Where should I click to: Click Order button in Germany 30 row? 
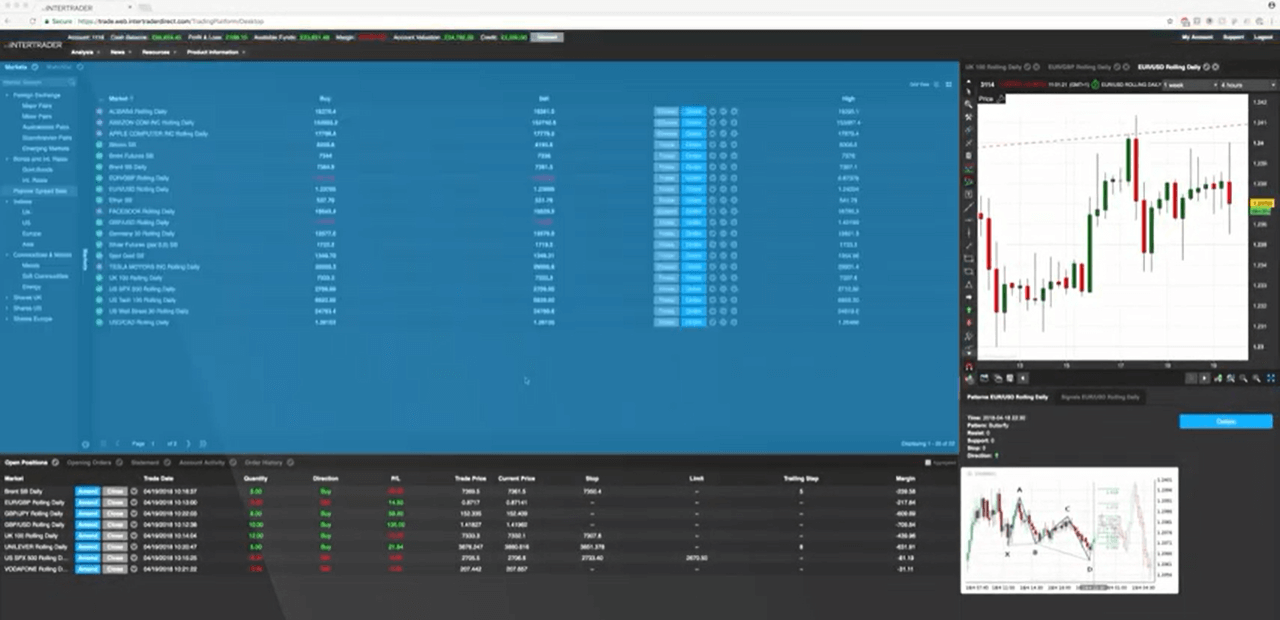694,234
